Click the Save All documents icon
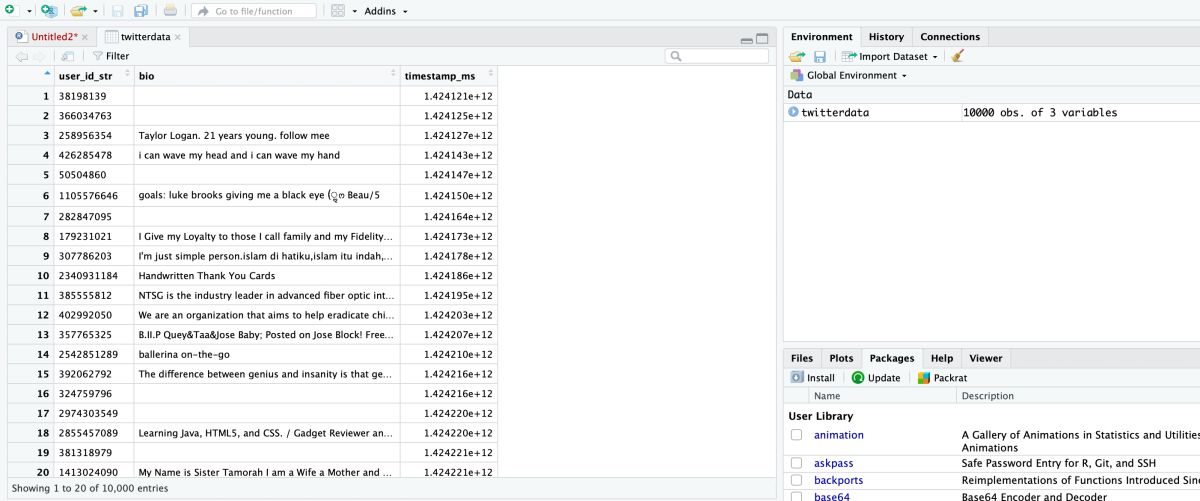 [141, 11]
